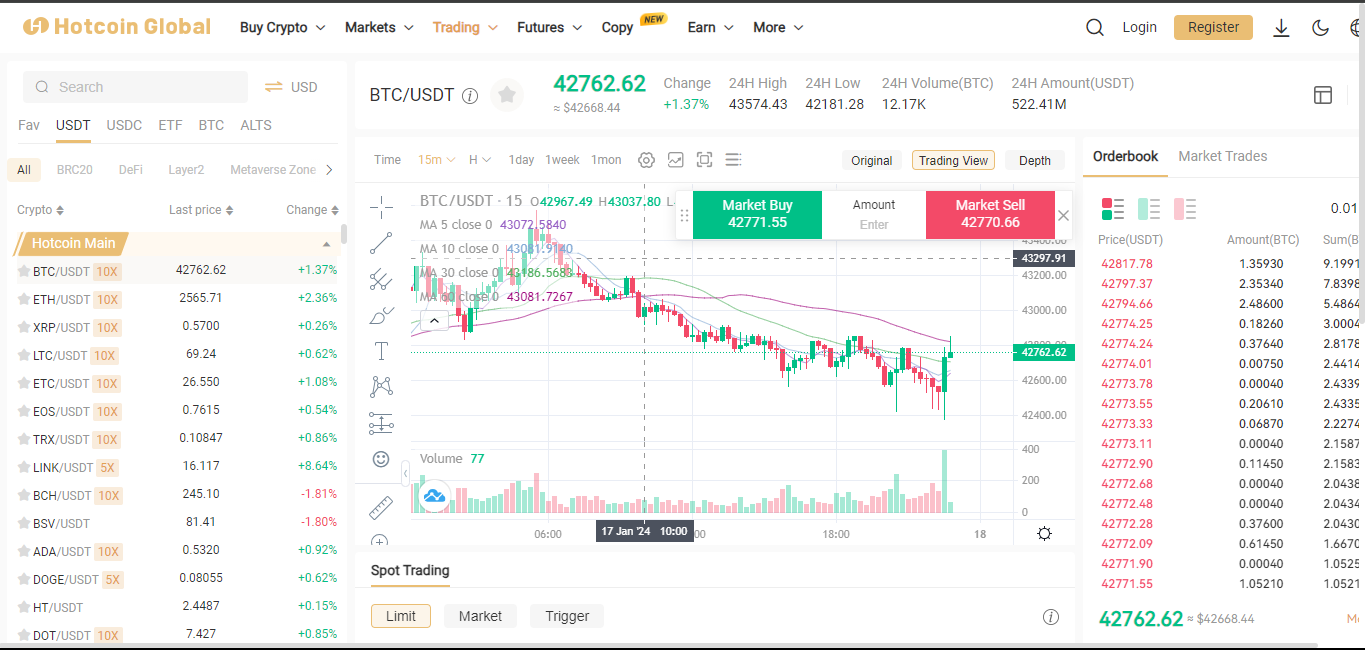Expand the Buy Crypto menu
This screenshot has width=1365, height=650.
click(x=283, y=27)
